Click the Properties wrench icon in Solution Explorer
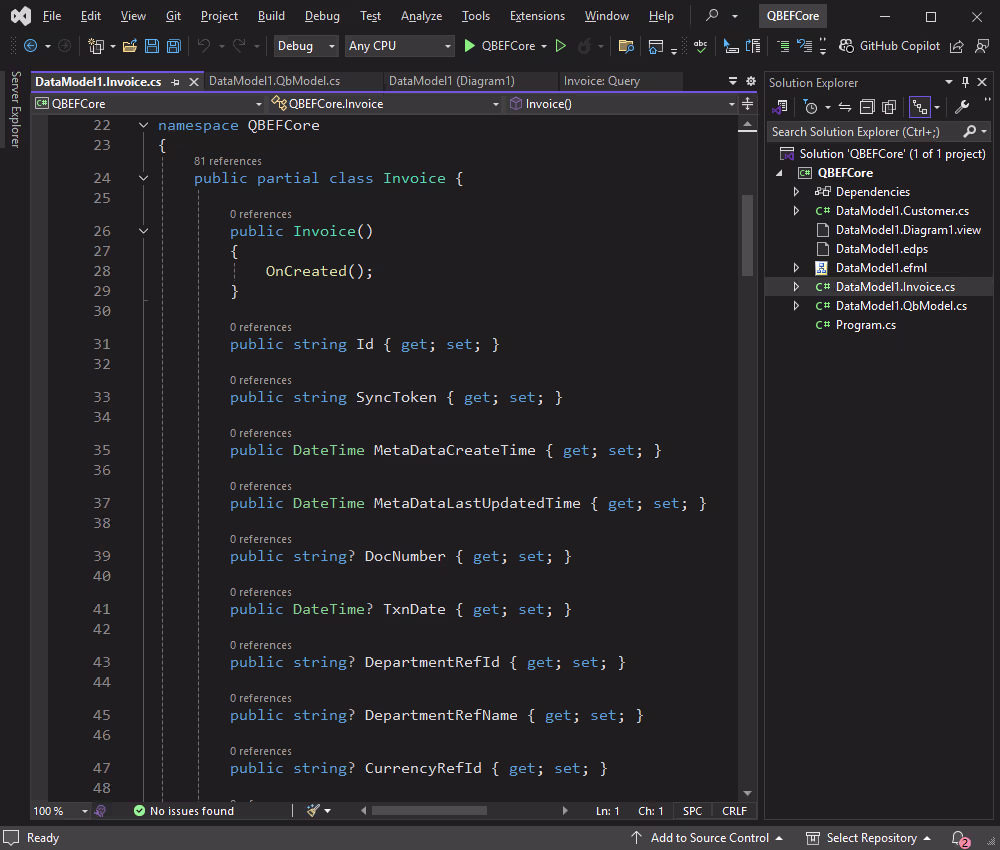Image resolution: width=1000 pixels, height=850 pixels. click(x=962, y=107)
